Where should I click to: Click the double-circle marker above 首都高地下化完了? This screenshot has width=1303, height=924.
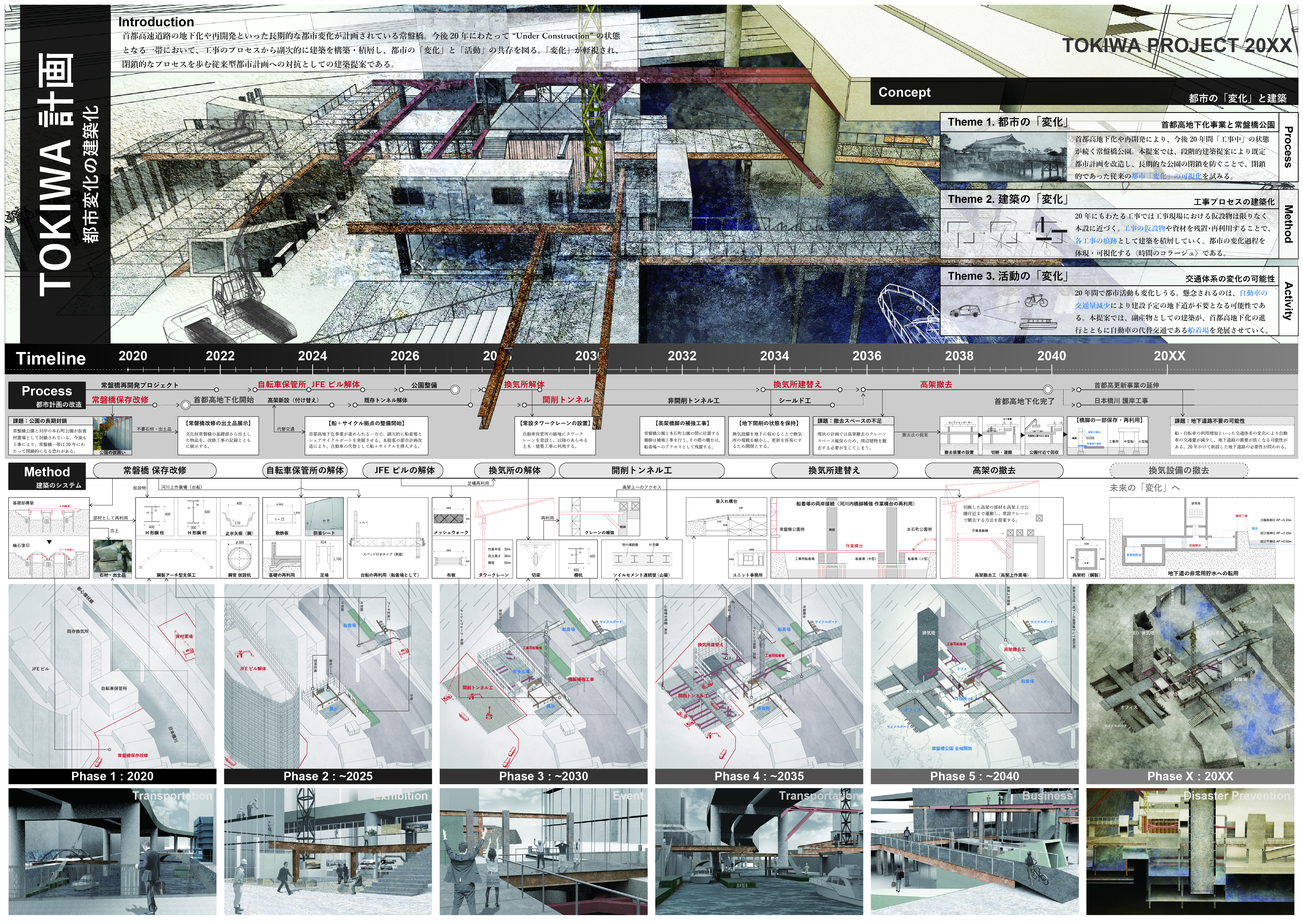click(x=1047, y=390)
